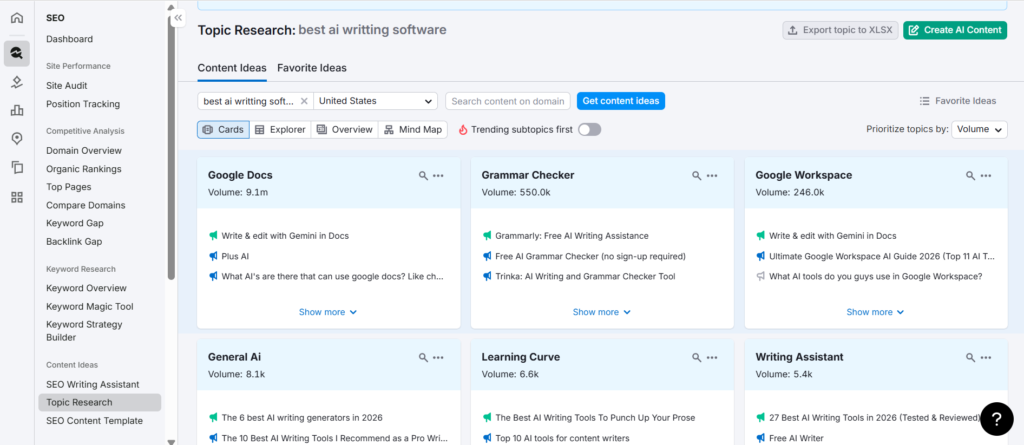
Task: Switch to the Content Ideas tab
Action: [232, 68]
